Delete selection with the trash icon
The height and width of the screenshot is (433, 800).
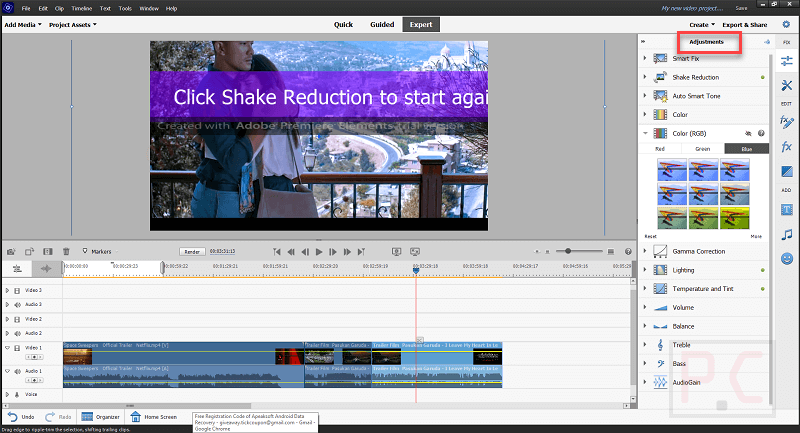point(66,251)
